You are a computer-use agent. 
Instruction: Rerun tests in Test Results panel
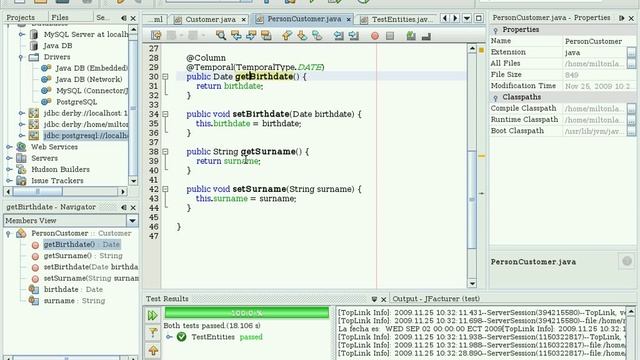point(153,315)
